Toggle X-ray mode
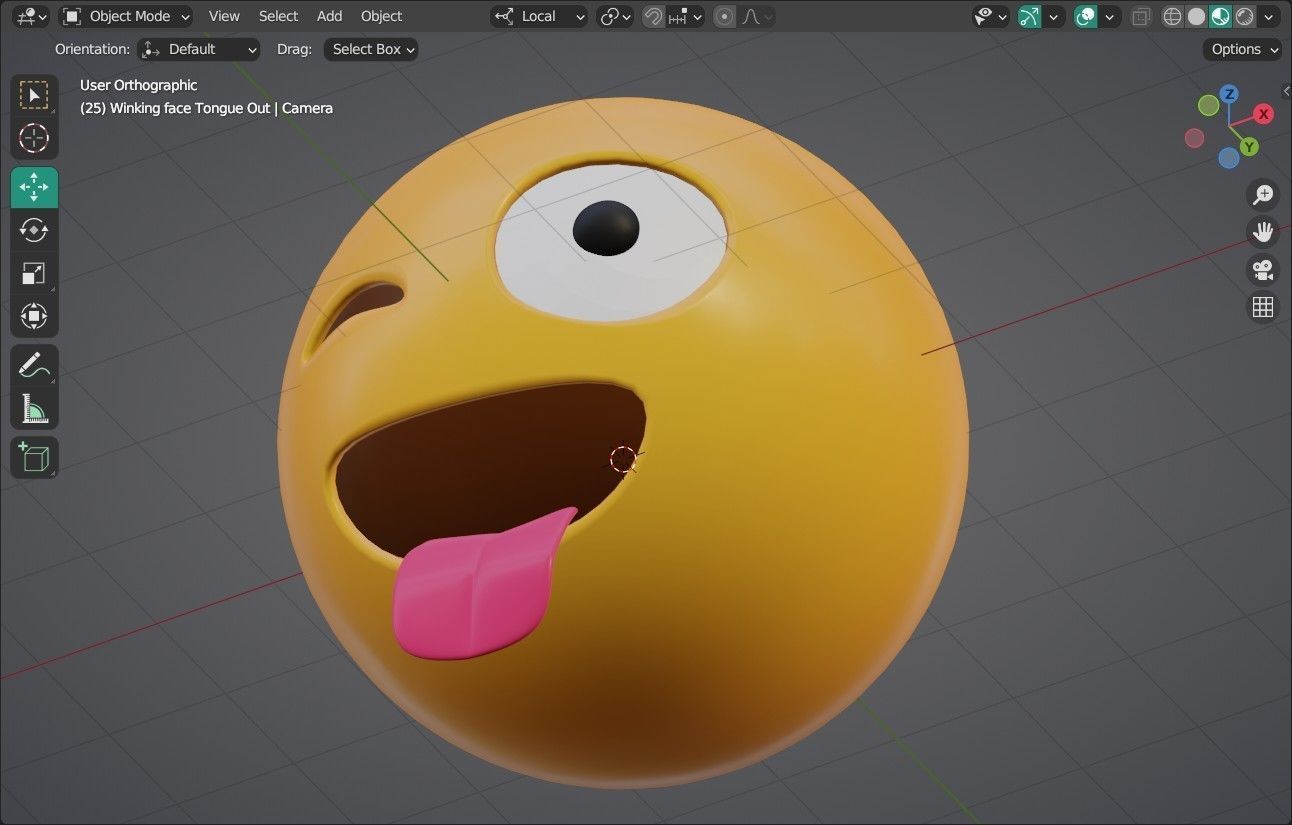Viewport: 1292px width, 825px height. (x=1141, y=16)
